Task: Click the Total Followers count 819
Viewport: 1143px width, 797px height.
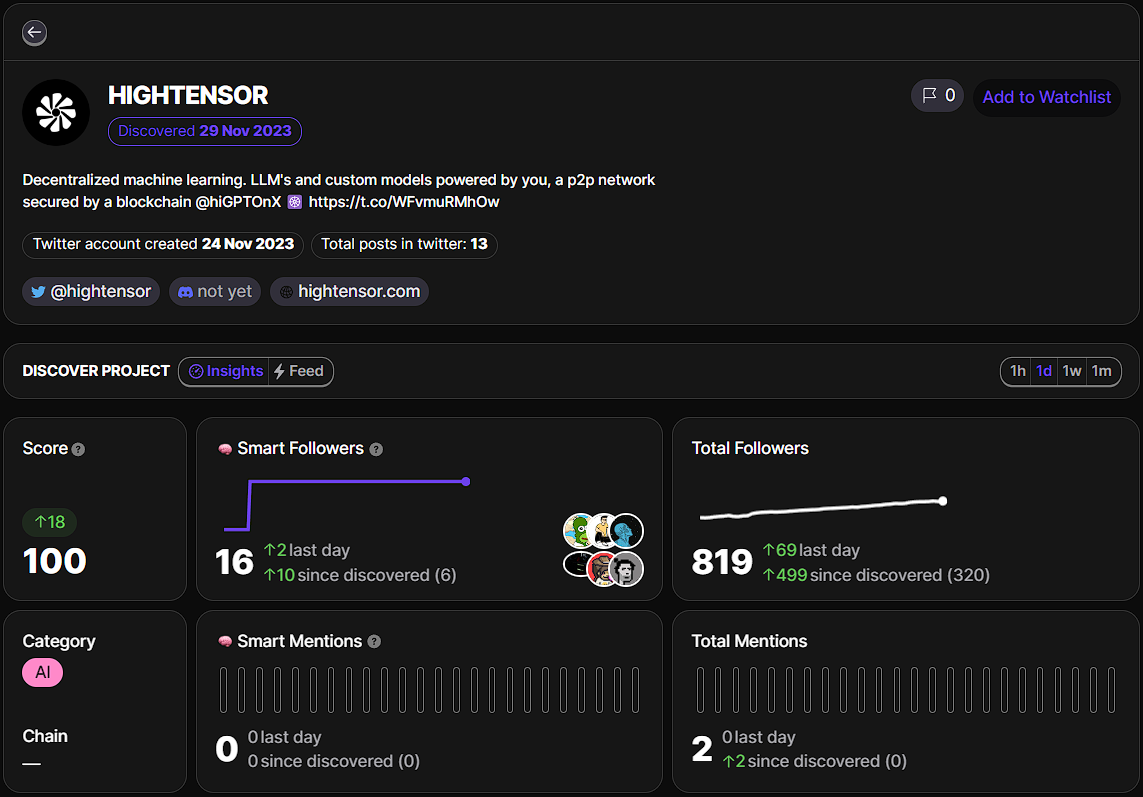Action: [x=722, y=563]
